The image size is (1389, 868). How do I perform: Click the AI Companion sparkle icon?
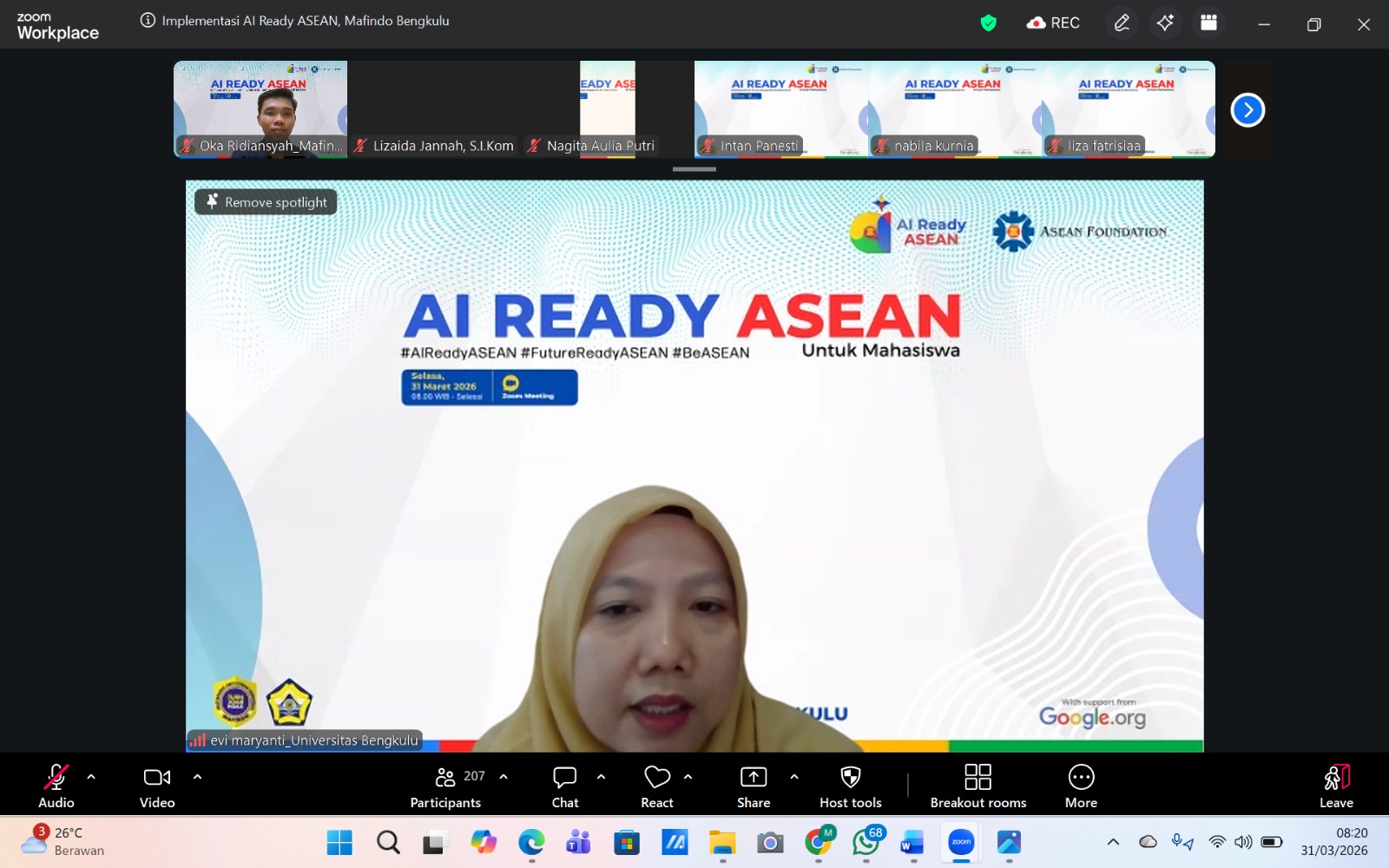(x=1165, y=23)
